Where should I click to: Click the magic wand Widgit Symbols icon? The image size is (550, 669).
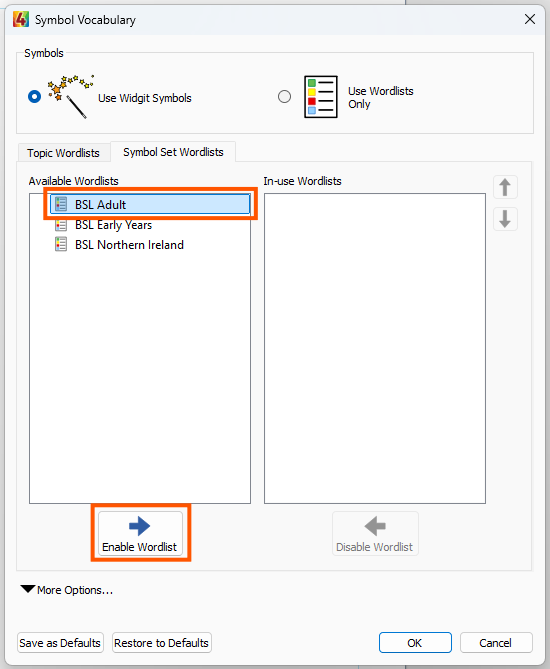click(71, 96)
